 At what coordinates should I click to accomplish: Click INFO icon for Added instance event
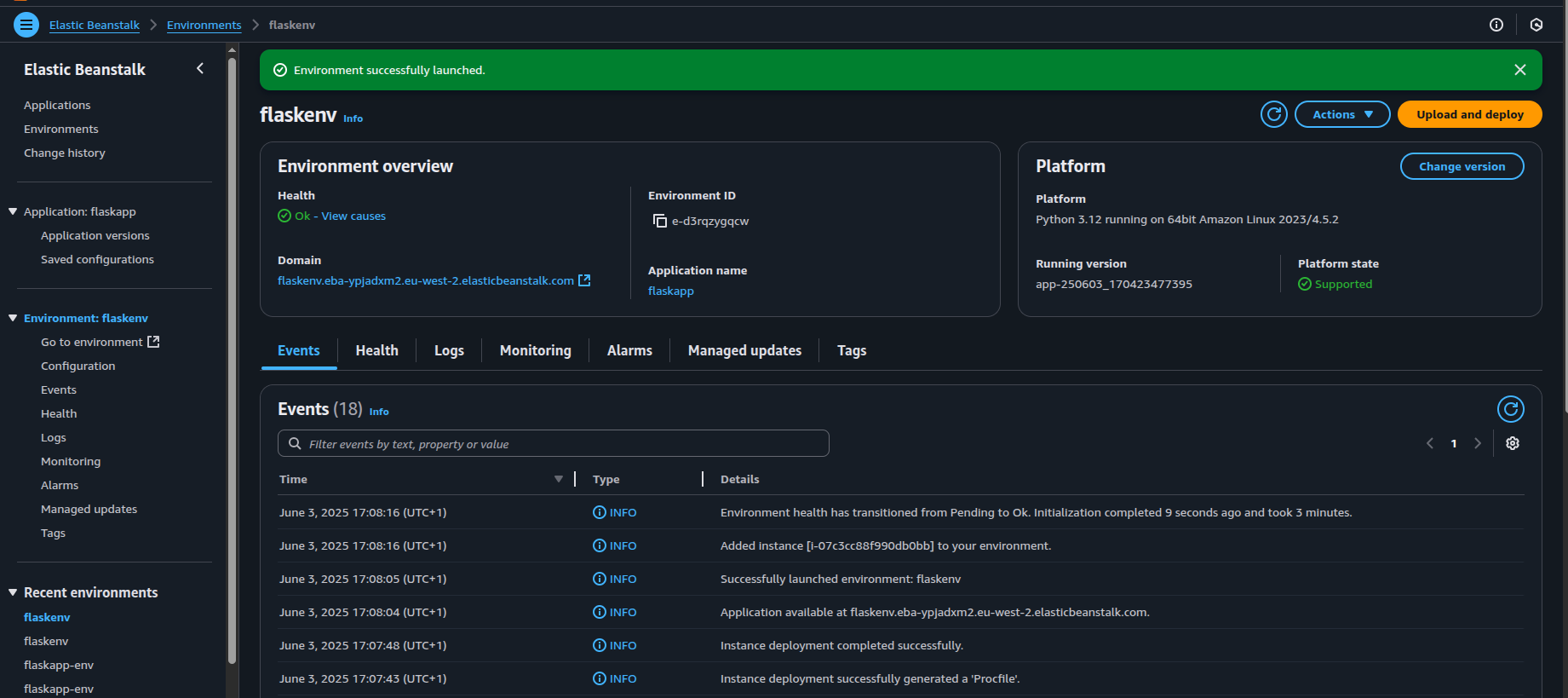[600, 546]
